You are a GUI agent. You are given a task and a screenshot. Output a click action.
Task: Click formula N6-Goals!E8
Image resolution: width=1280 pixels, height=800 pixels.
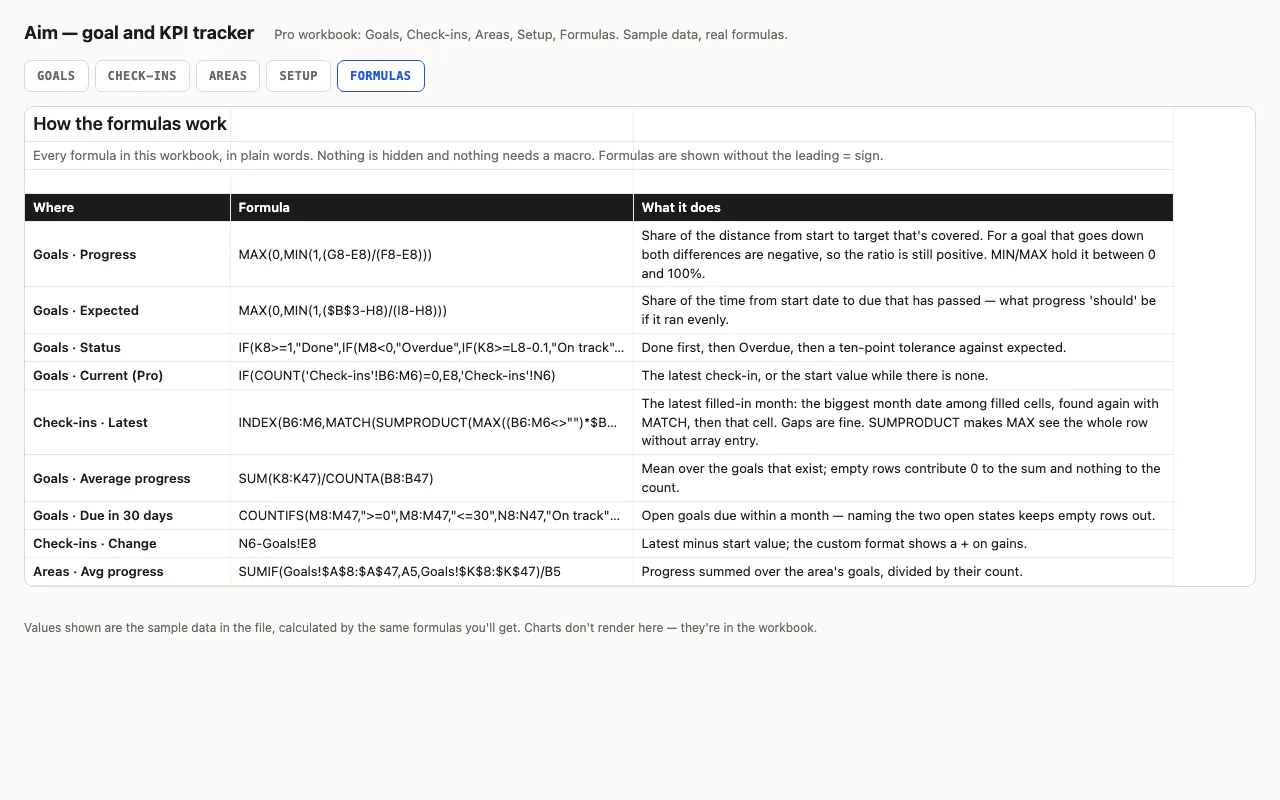(x=432, y=544)
